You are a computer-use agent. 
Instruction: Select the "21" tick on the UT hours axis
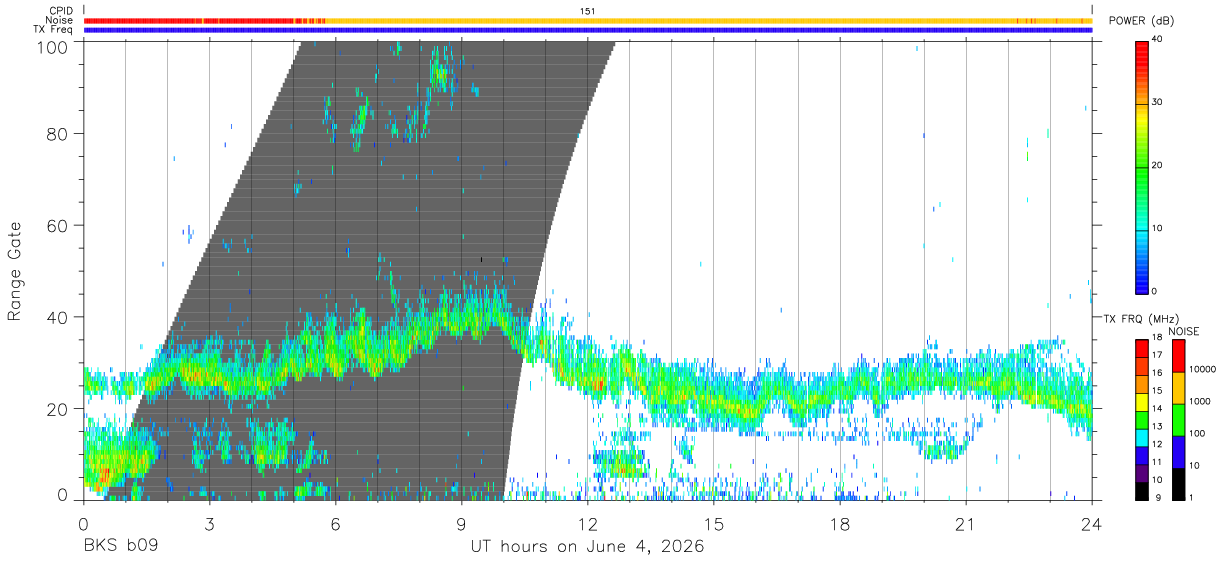point(966,524)
